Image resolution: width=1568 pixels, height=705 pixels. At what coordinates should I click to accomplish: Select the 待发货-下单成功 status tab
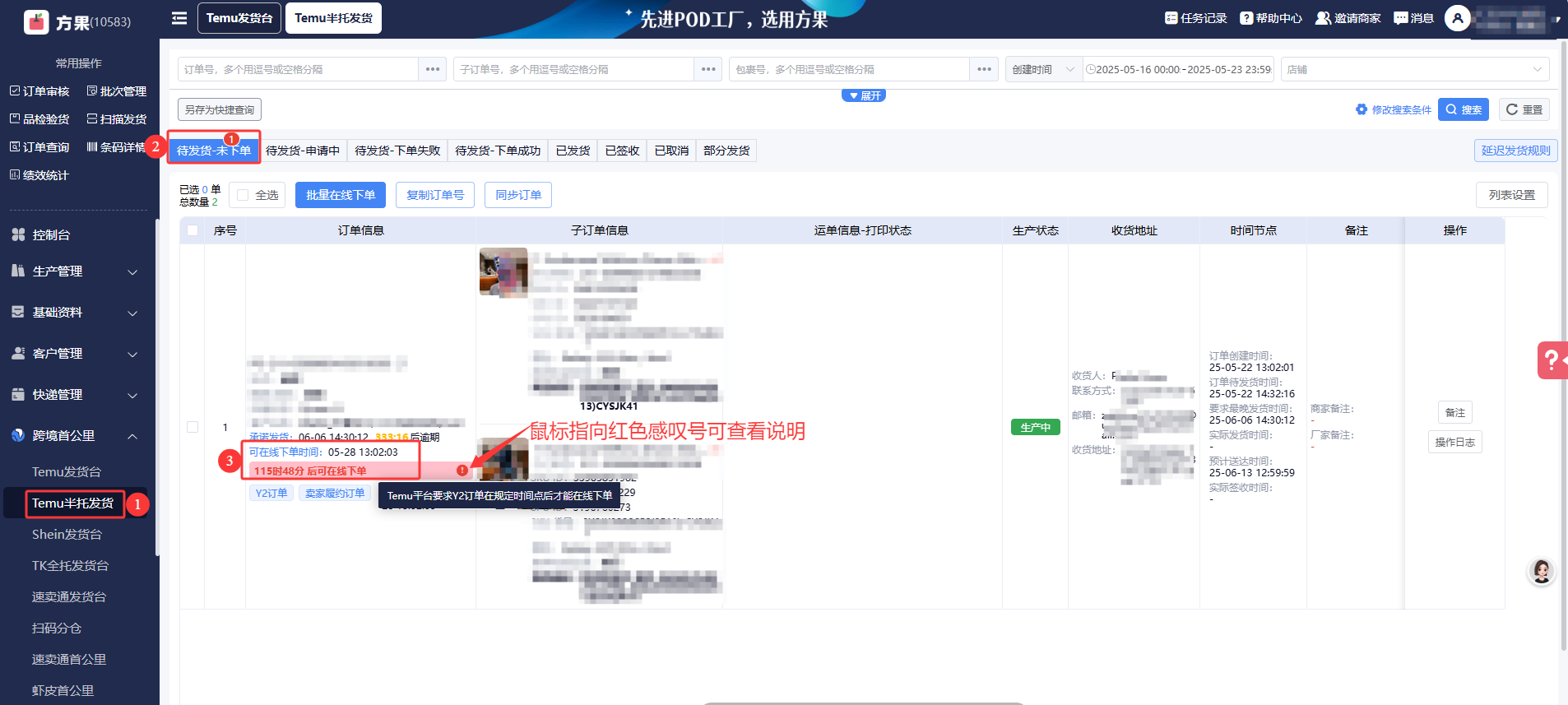tap(498, 151)
